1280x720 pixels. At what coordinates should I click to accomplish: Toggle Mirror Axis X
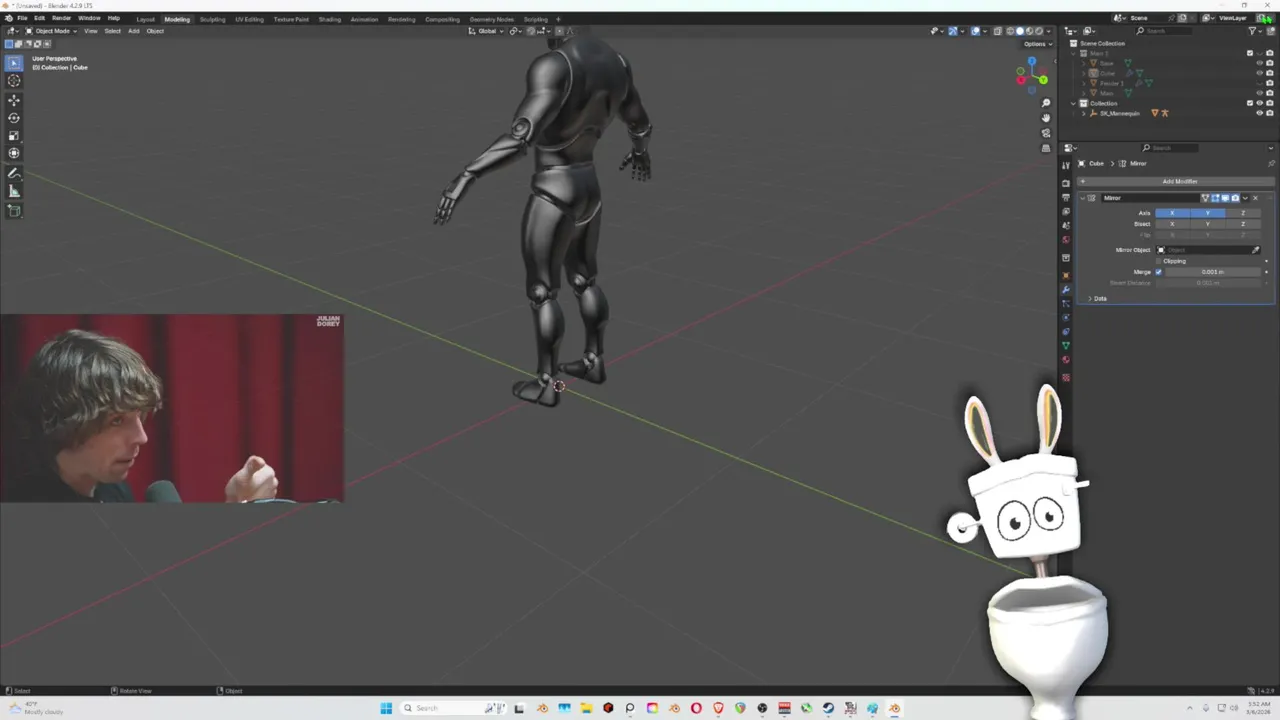click(1172, 213)
